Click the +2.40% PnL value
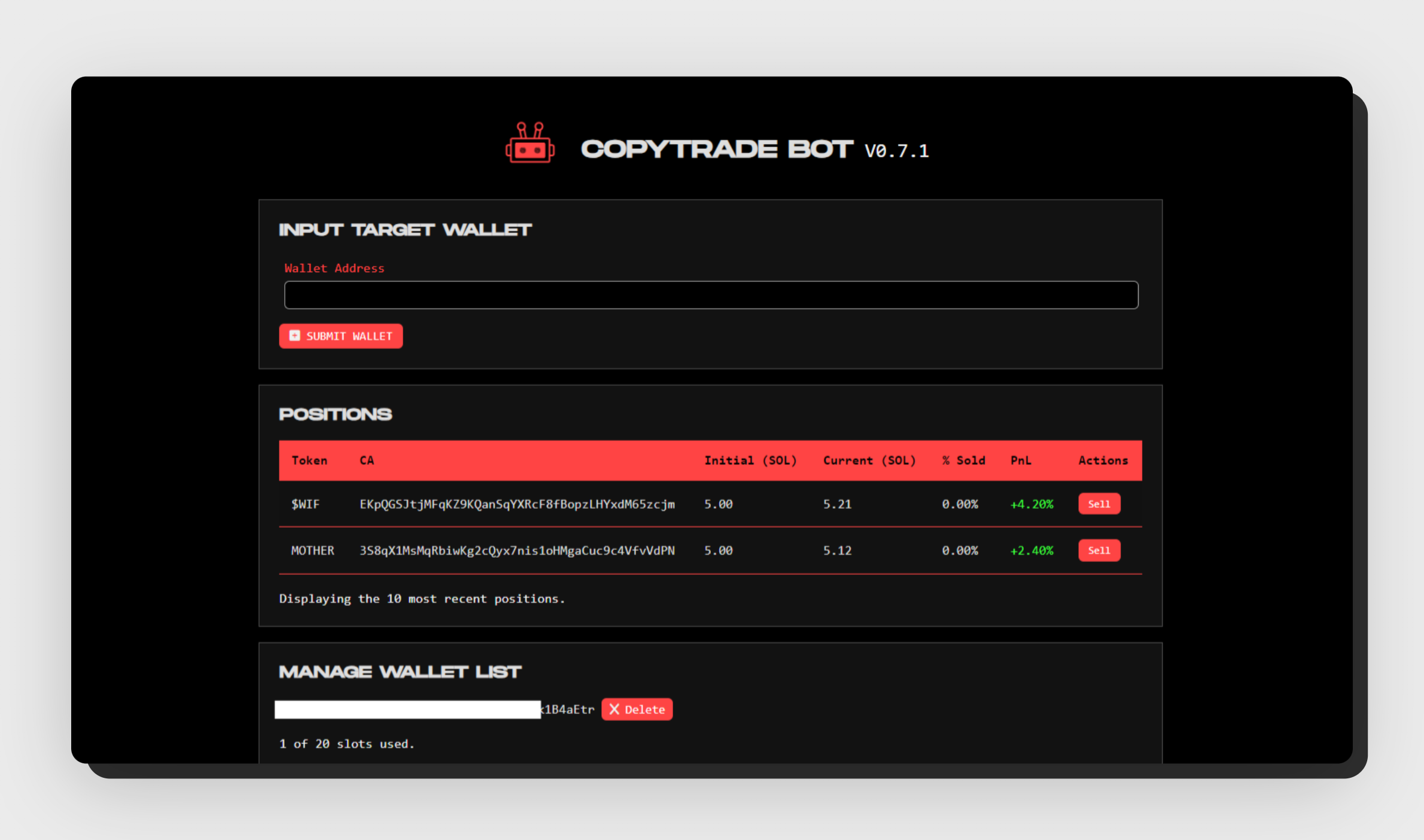Screen dimensions: 1424x840 [1032, 550]
